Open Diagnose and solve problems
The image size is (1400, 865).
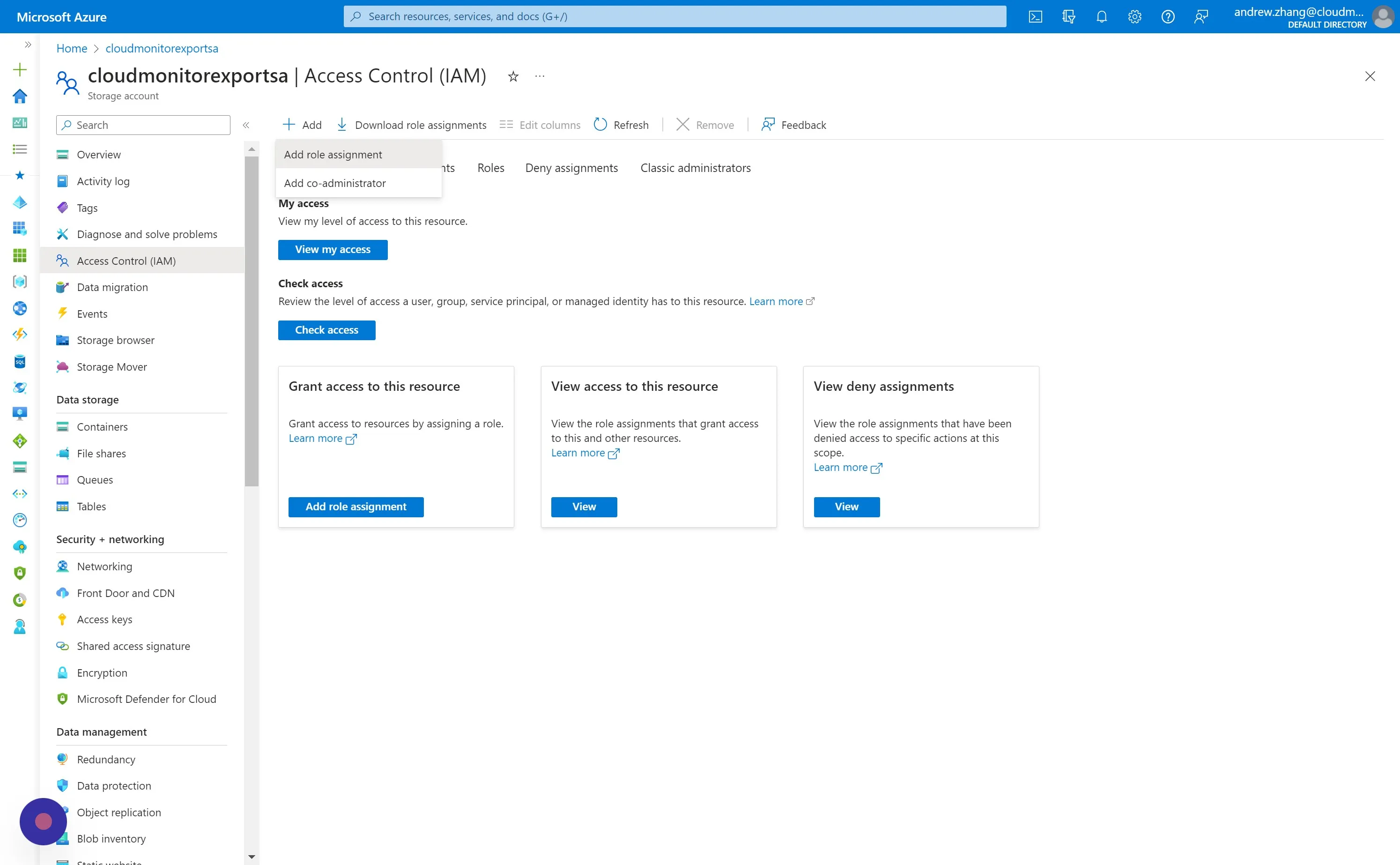point(142,235)
